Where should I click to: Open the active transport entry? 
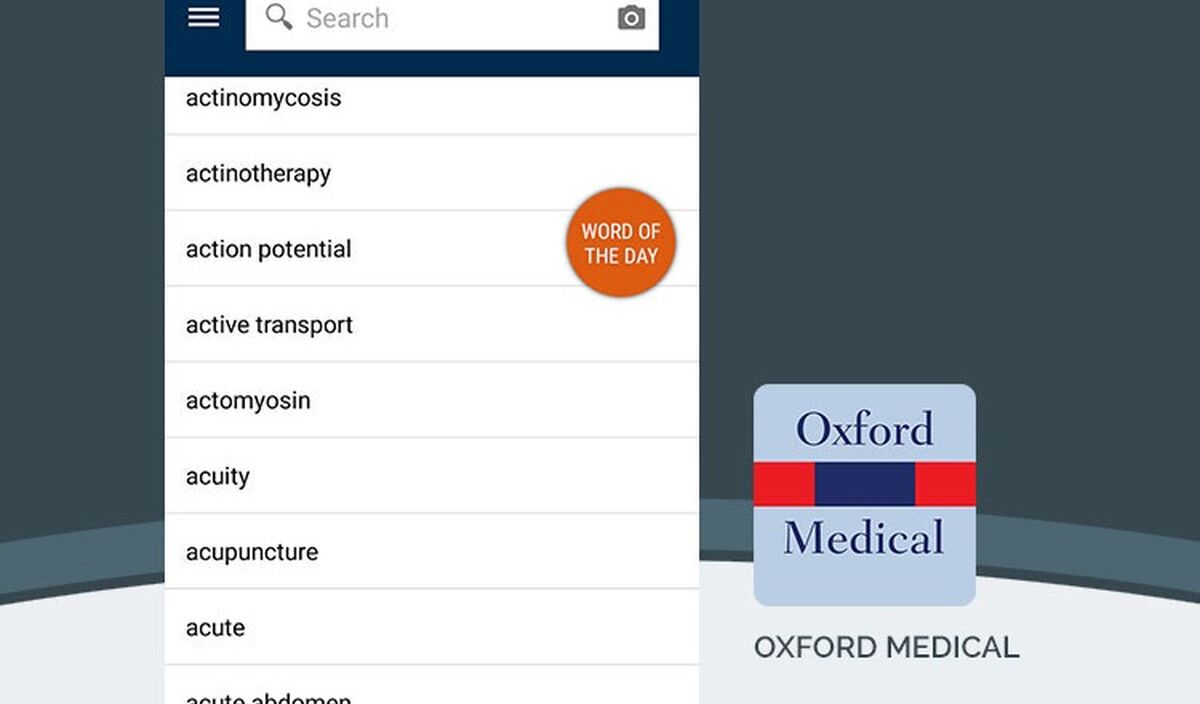click(432, 325)
